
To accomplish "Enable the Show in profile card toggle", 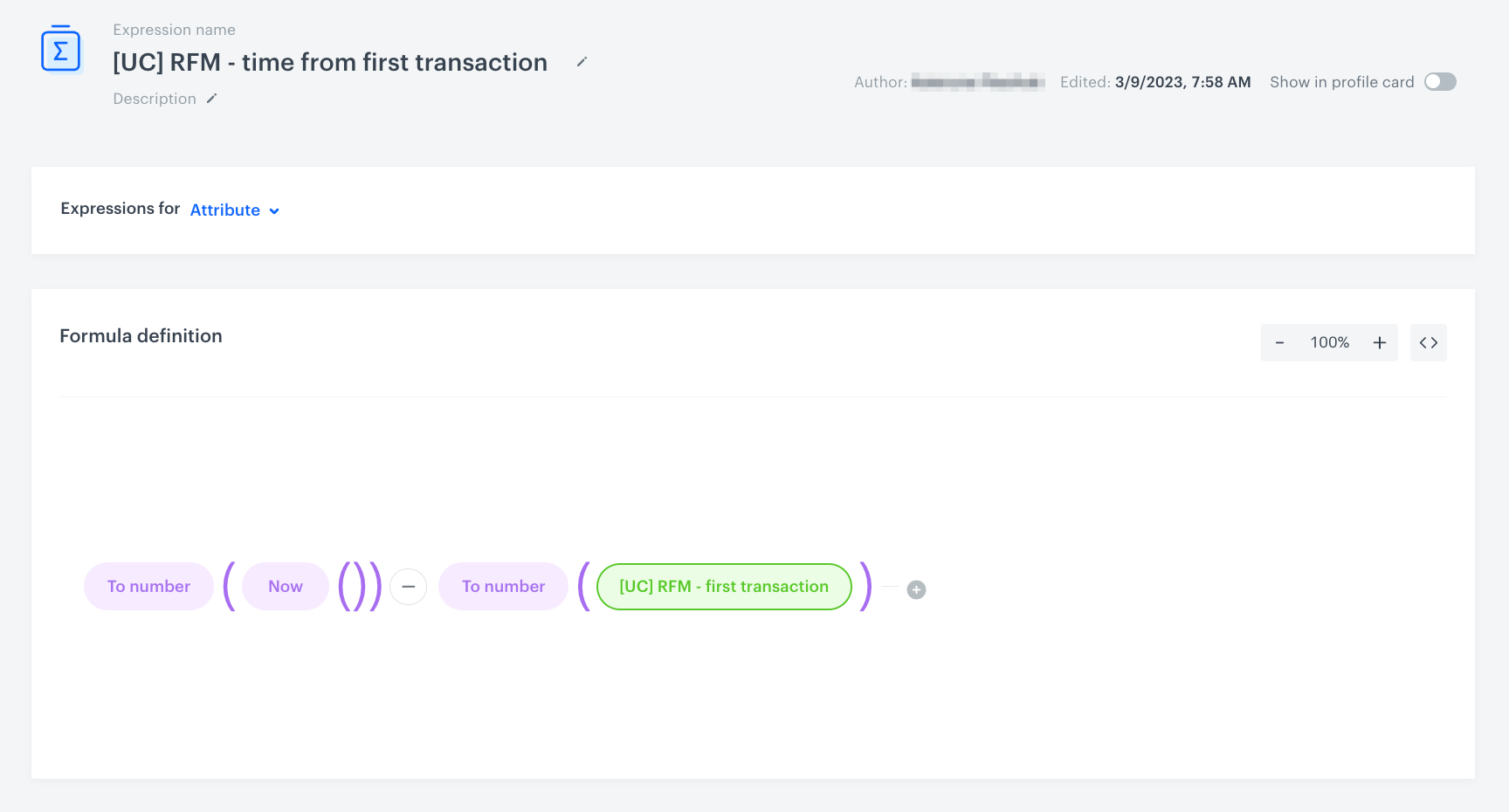I will point(1439,81).
